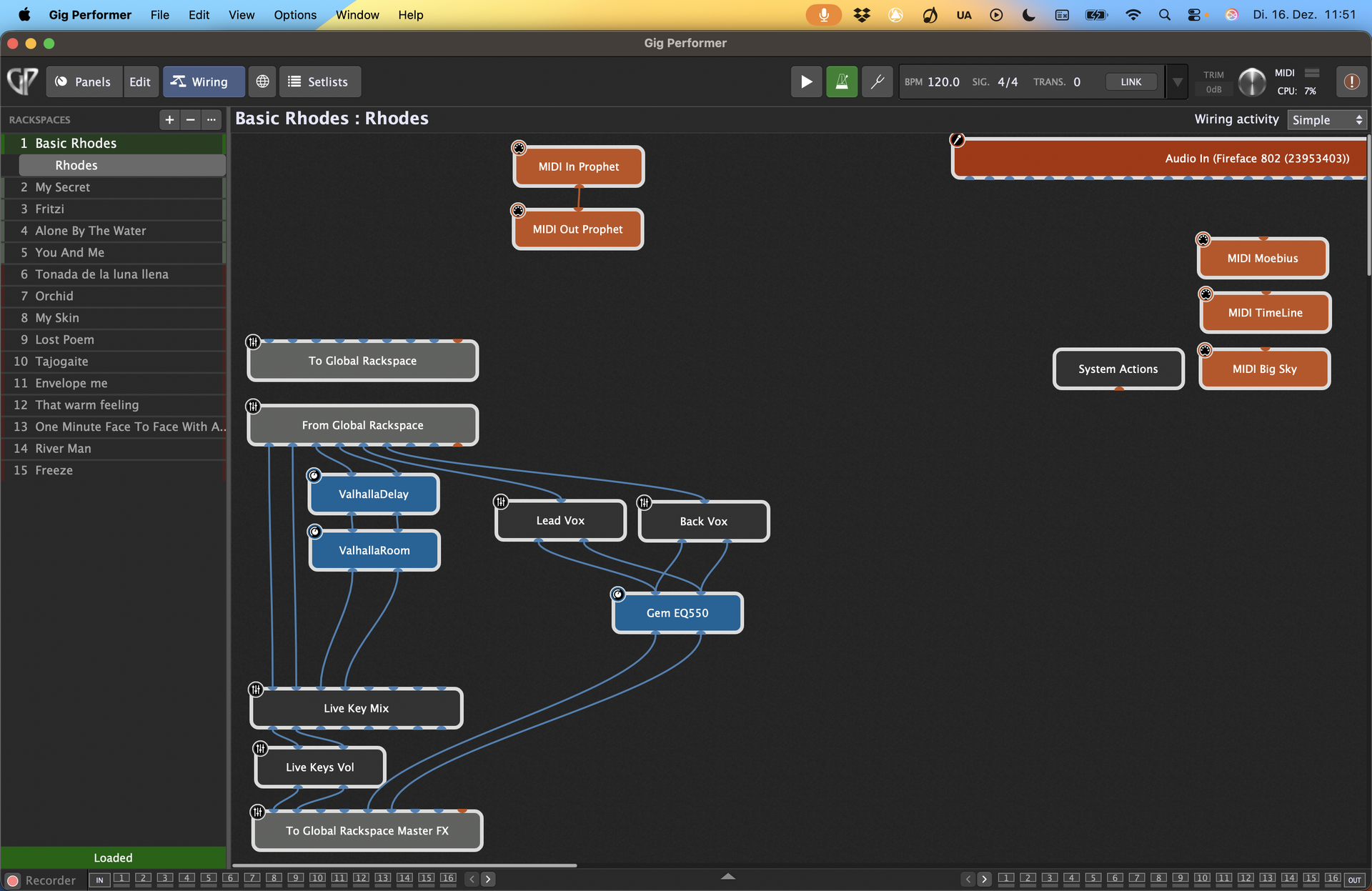Add a new rackspace with plus icon

[169, 119]
